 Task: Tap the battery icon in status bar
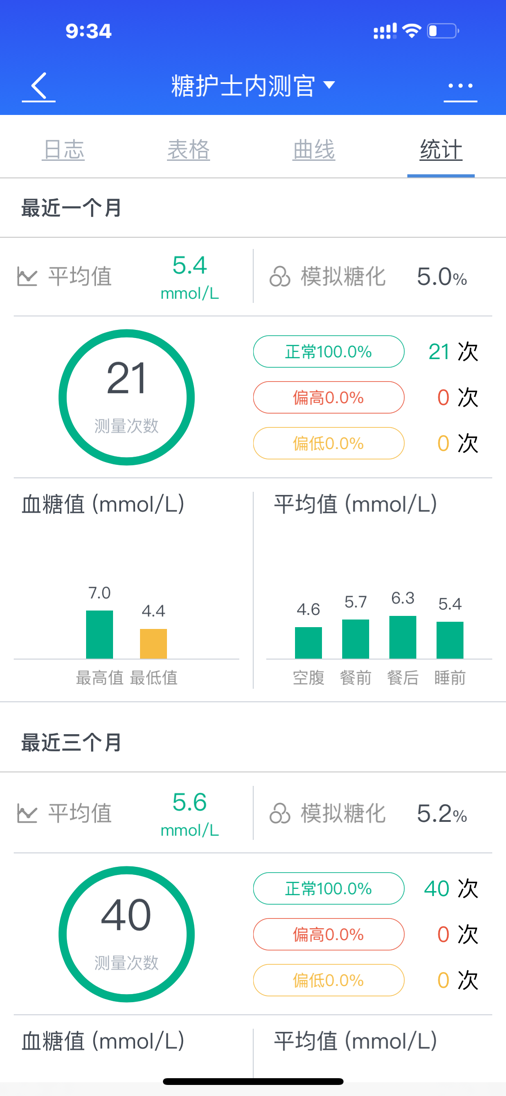point(443,31)
